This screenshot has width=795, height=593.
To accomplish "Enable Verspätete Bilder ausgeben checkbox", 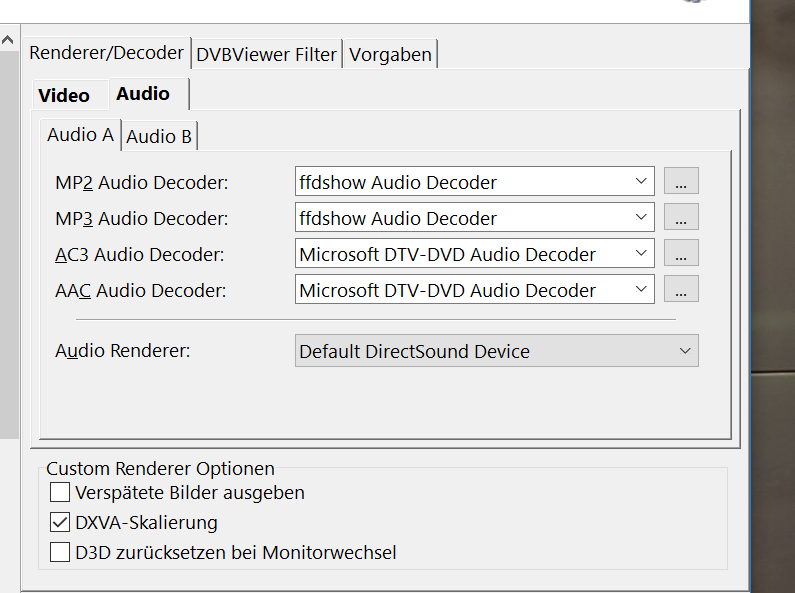I will 61,492.
